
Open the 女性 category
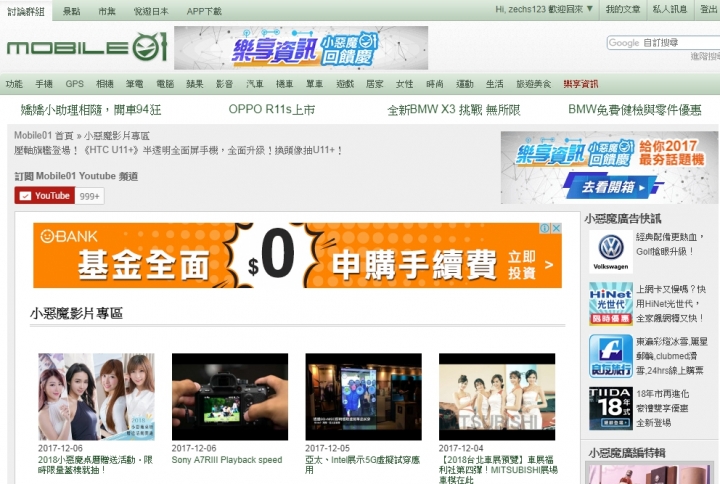pos(405,84)
